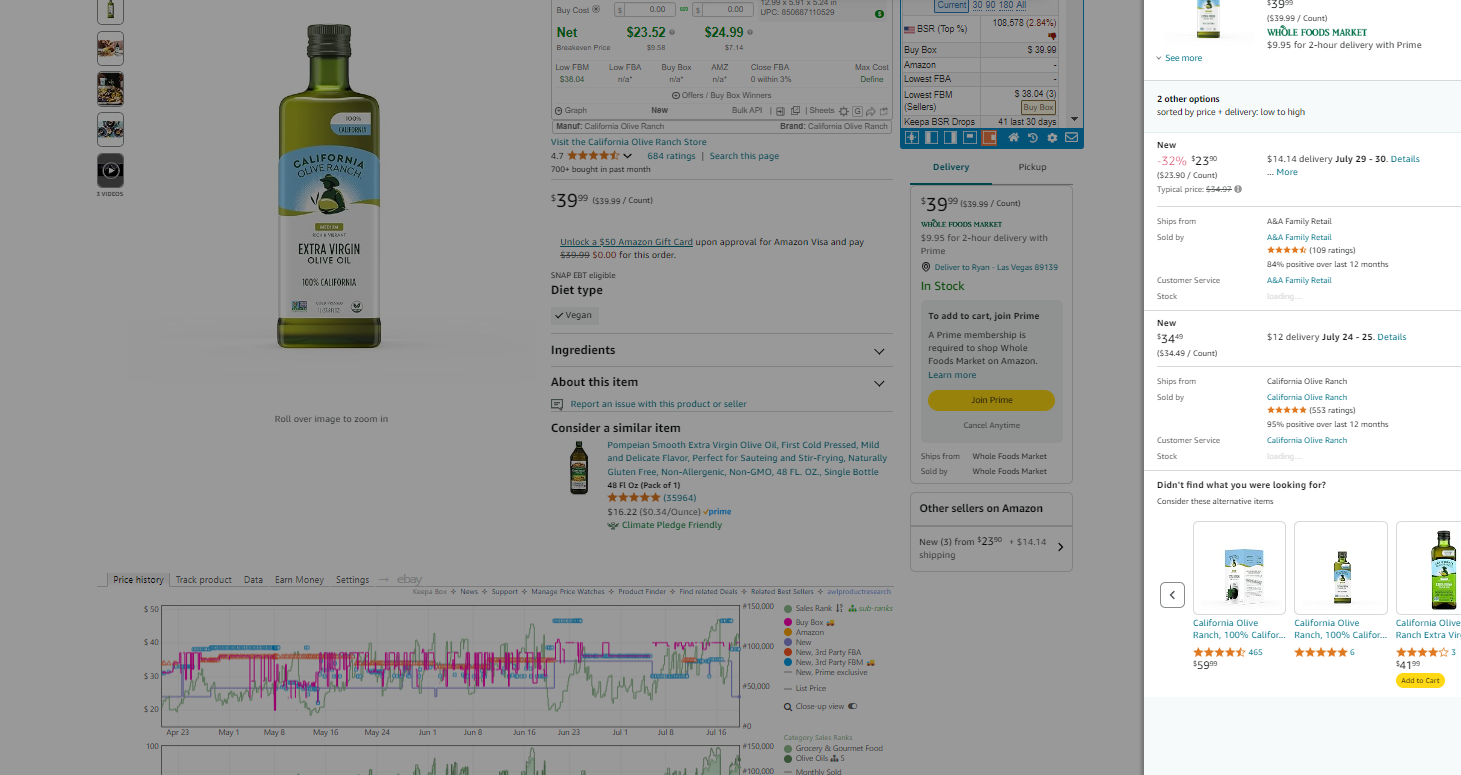Screen dimensions: 1461x775
Task: Select the Pompeian olive oil product image
Action: 579,468
